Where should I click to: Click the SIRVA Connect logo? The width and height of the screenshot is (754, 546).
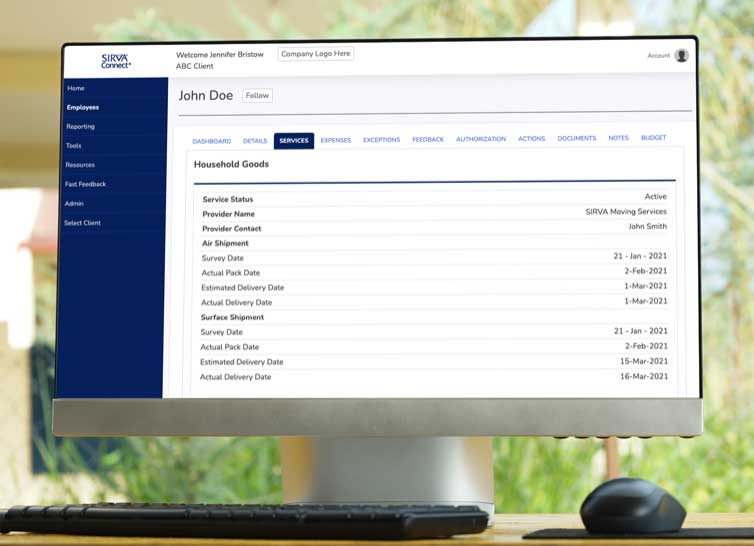[115, 61]
